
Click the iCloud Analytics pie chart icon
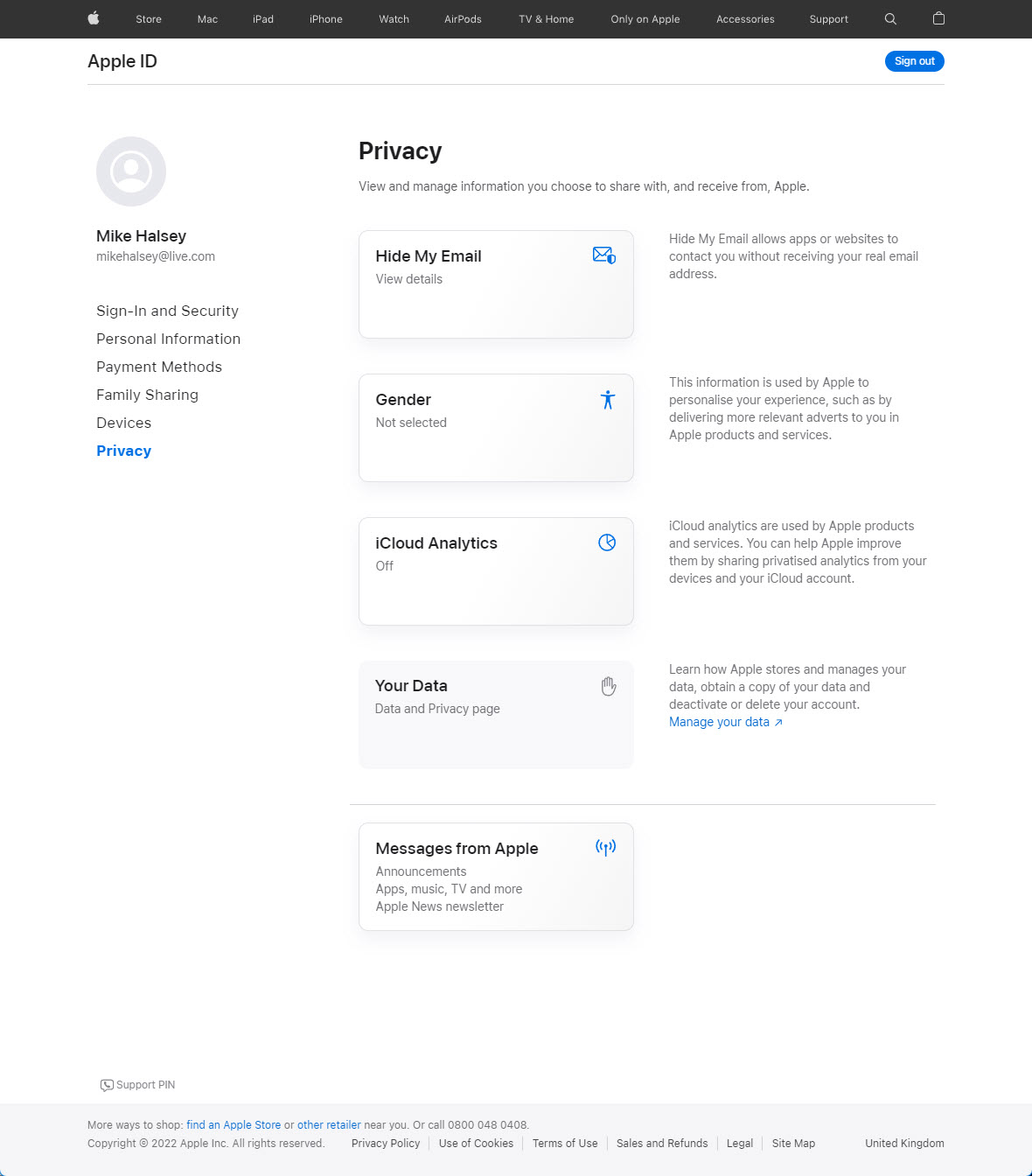click(607, 542)
